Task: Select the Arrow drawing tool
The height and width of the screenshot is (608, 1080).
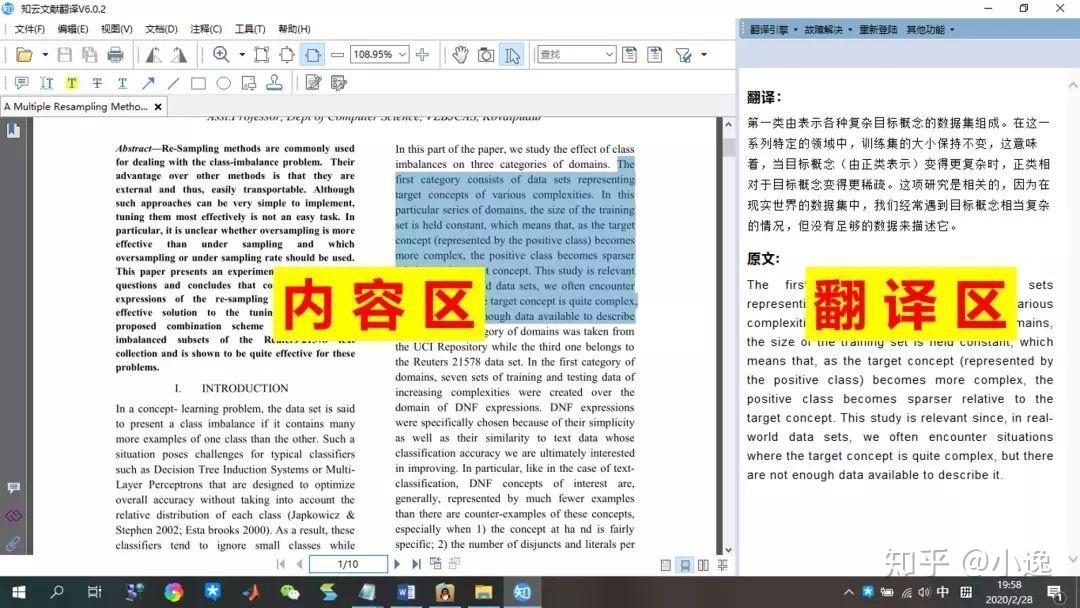Action: 149,85
